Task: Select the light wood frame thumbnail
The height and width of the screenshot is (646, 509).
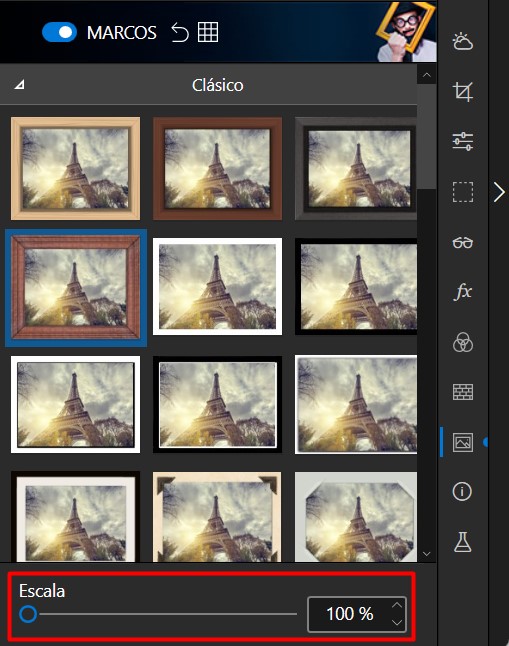Action: click(75, 168)
